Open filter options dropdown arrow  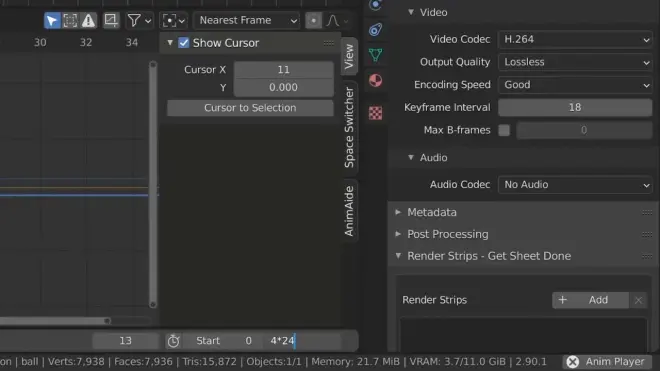coord(148,21)
